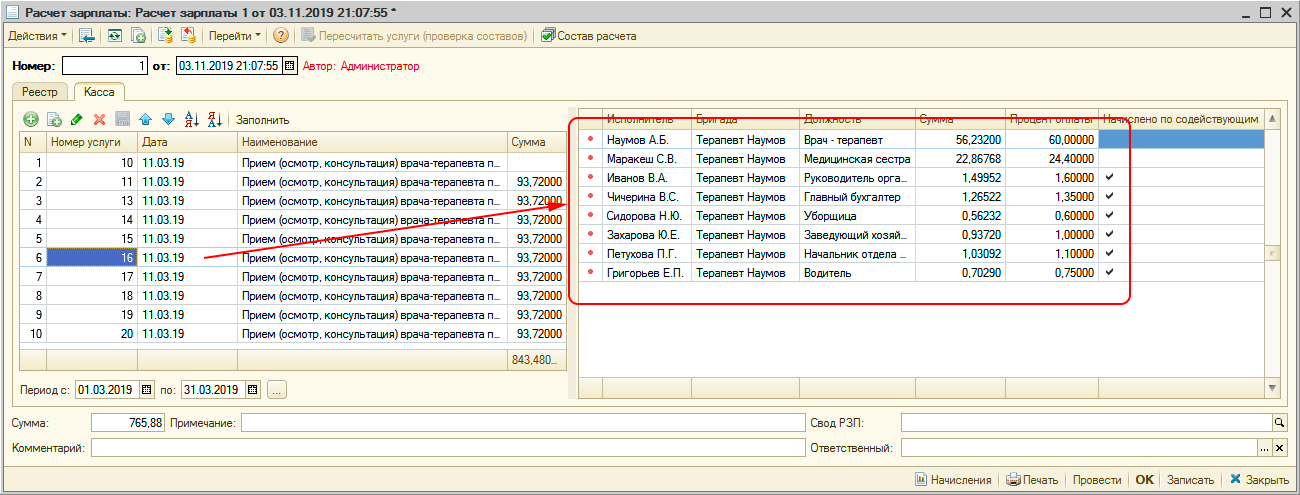This screenshot has height=495, width=1300.
Task: Open the calendar picker for document date
Action: [290, 66]
